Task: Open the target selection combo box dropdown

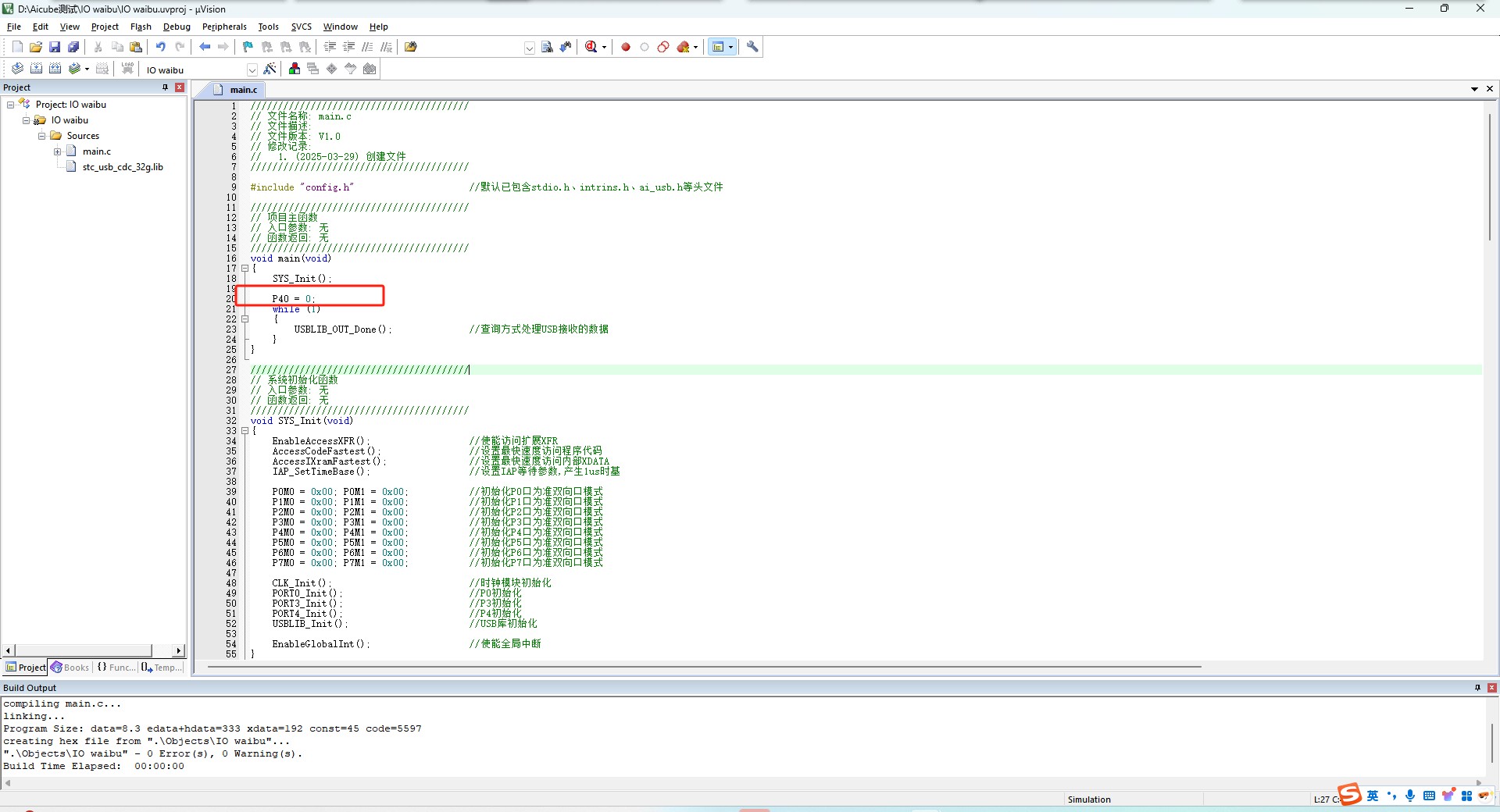Action: 252,69
